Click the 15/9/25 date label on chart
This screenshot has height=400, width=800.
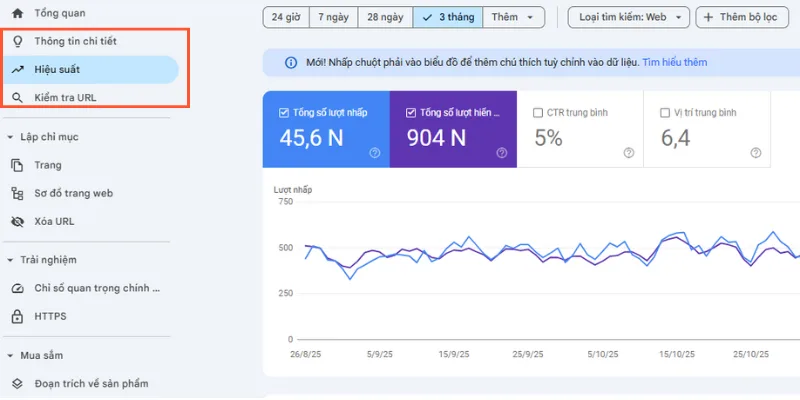[x=454, y=355]
